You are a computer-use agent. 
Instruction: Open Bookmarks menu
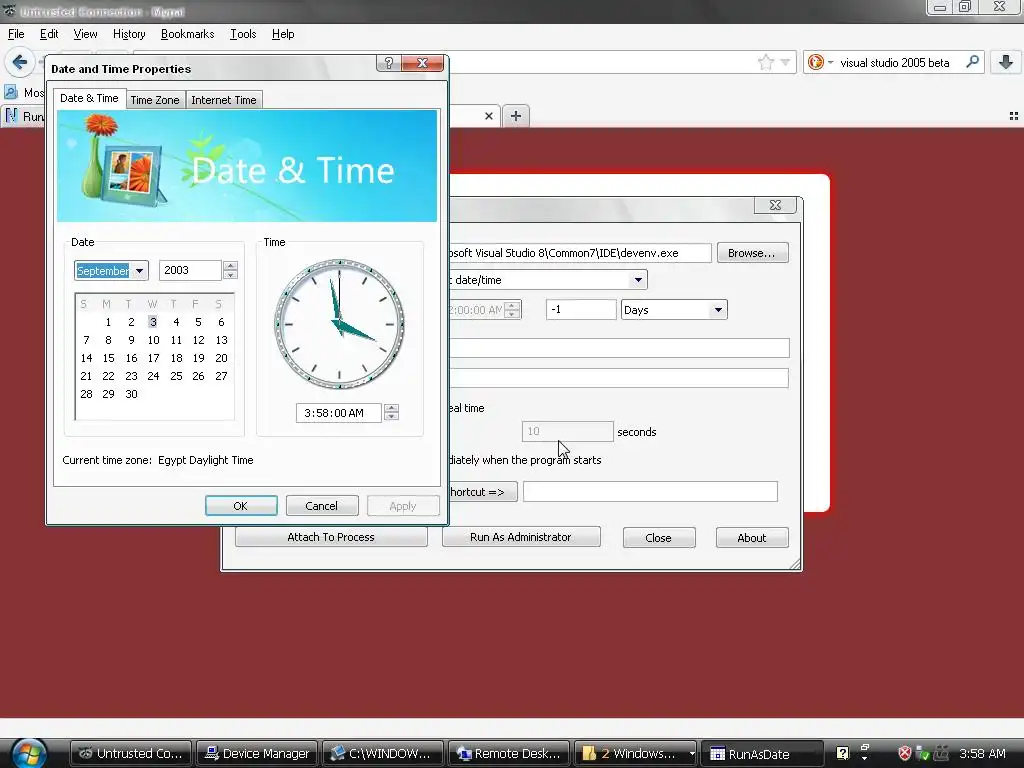click(x=187, y=34)
